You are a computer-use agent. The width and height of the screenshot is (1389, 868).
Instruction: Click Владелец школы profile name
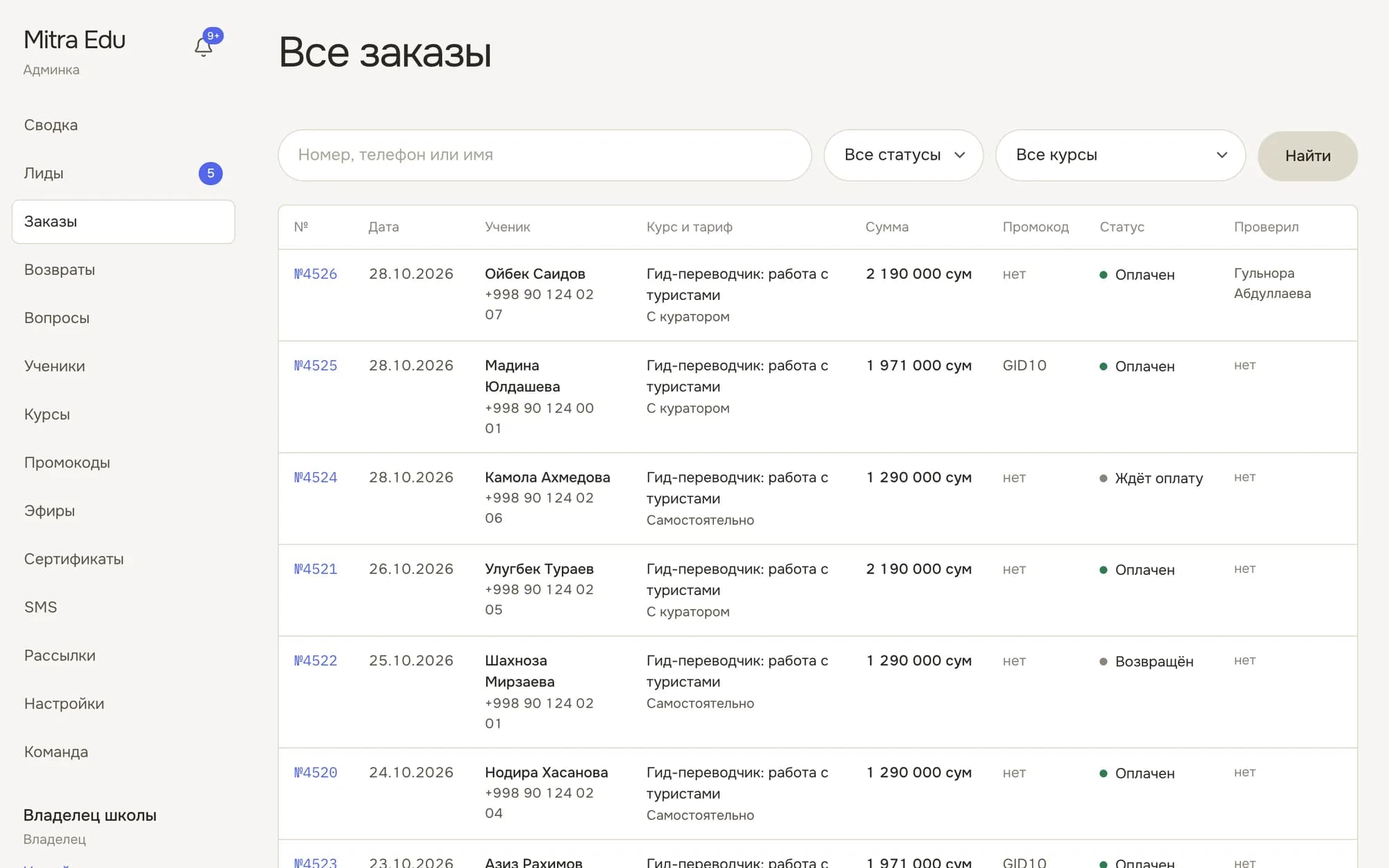pyautogui.click(x=90, y=815)
